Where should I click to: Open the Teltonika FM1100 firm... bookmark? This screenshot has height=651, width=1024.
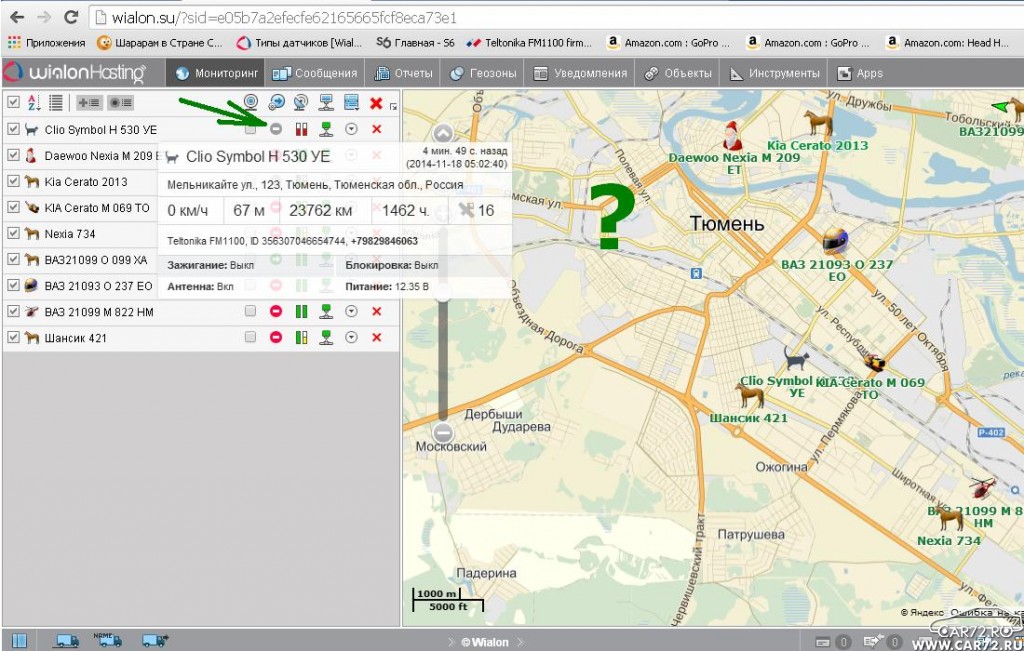529,43
